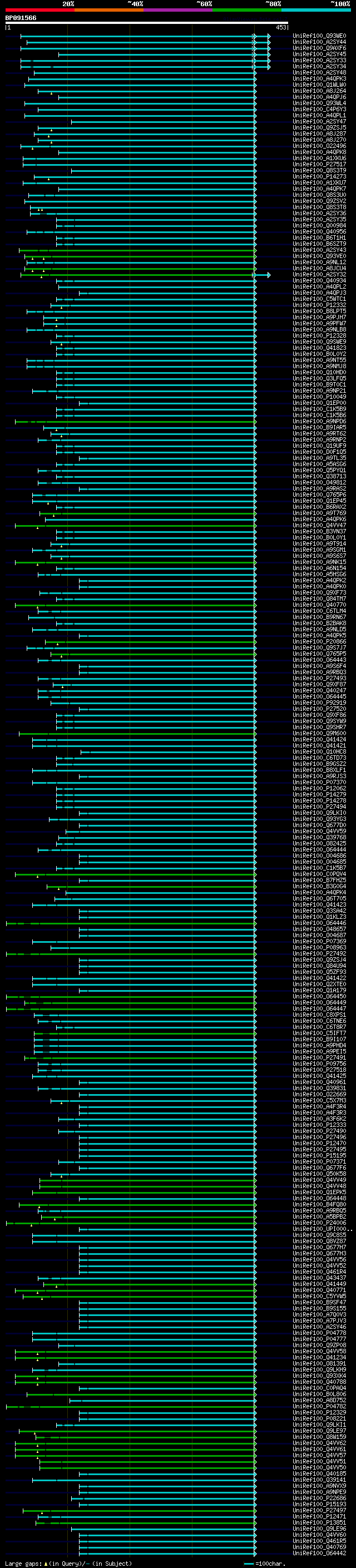Select hit UniRef100_A8J264
Screen dimensions: 356x1568
319,91
